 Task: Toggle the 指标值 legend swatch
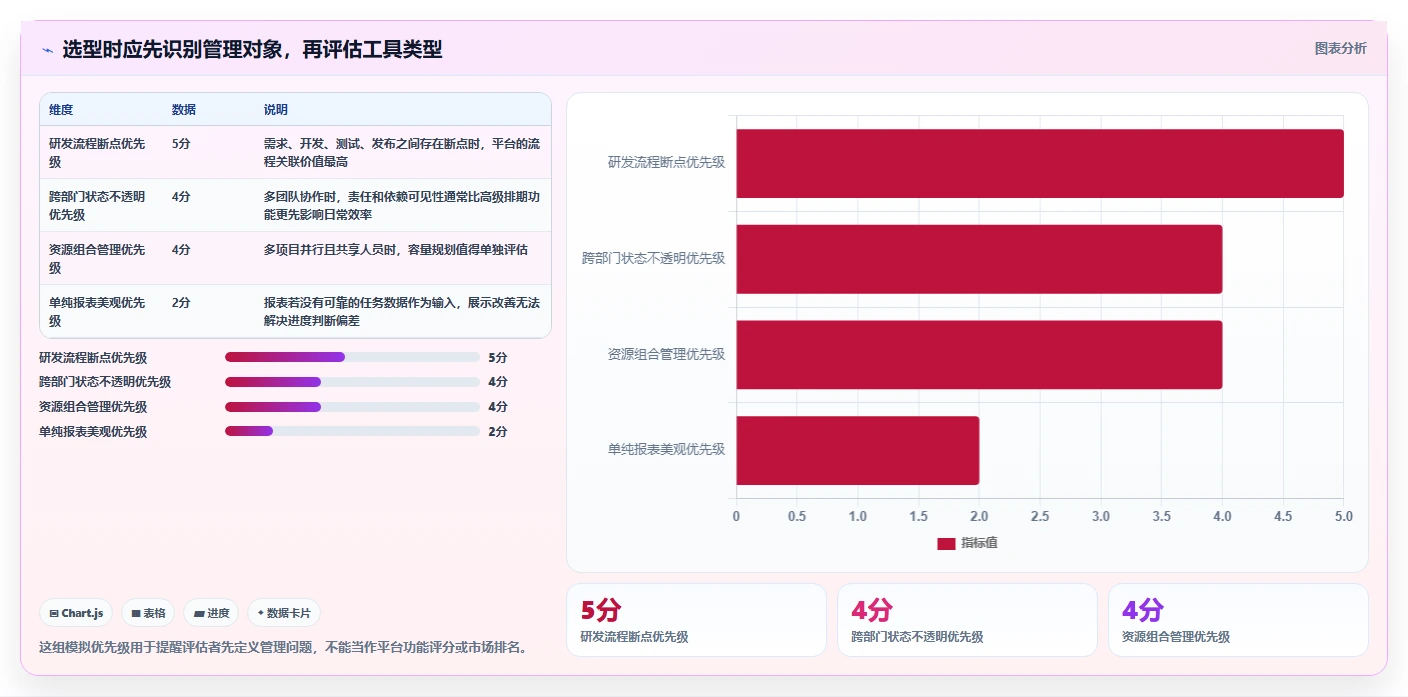click(946, 543)
